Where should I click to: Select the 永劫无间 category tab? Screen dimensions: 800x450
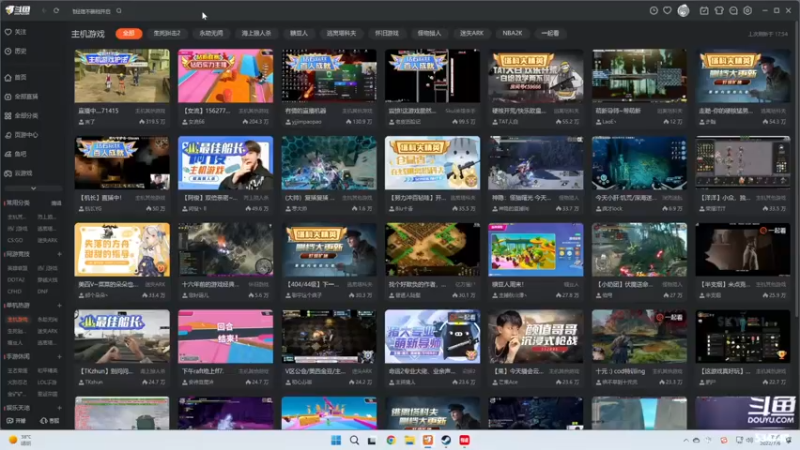(211, 33)
